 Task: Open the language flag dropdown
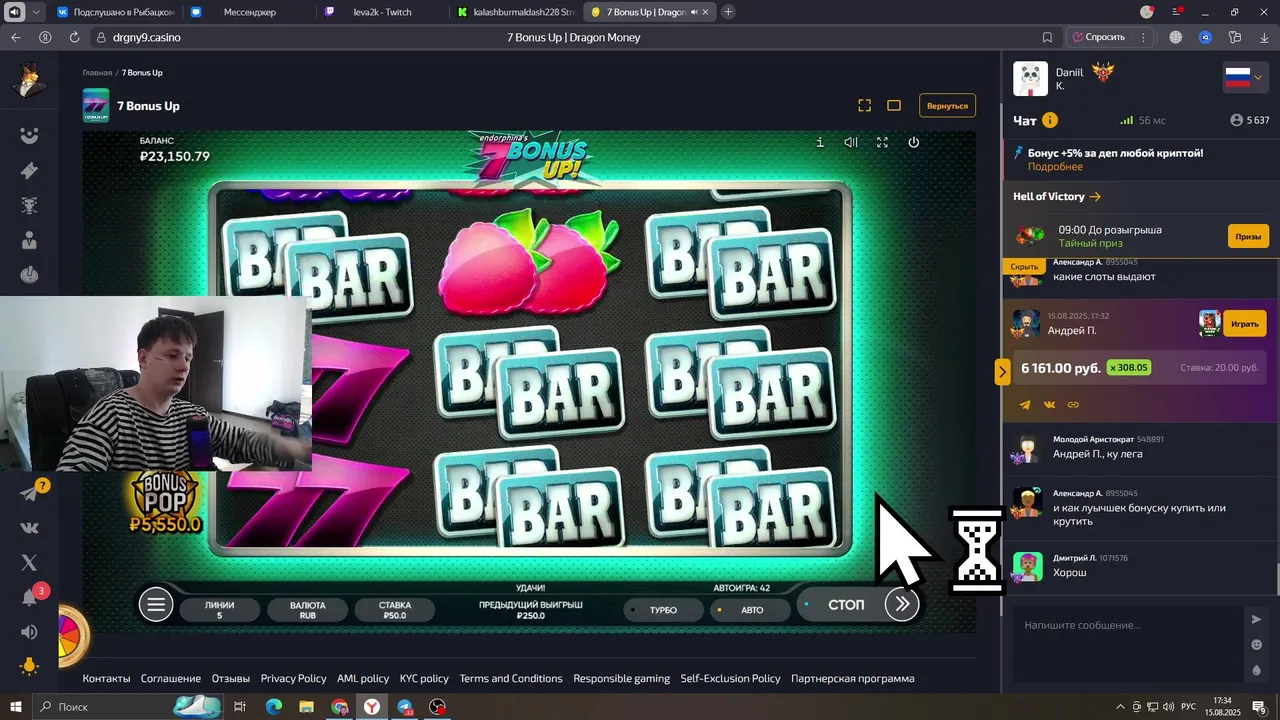point(1245,78)
